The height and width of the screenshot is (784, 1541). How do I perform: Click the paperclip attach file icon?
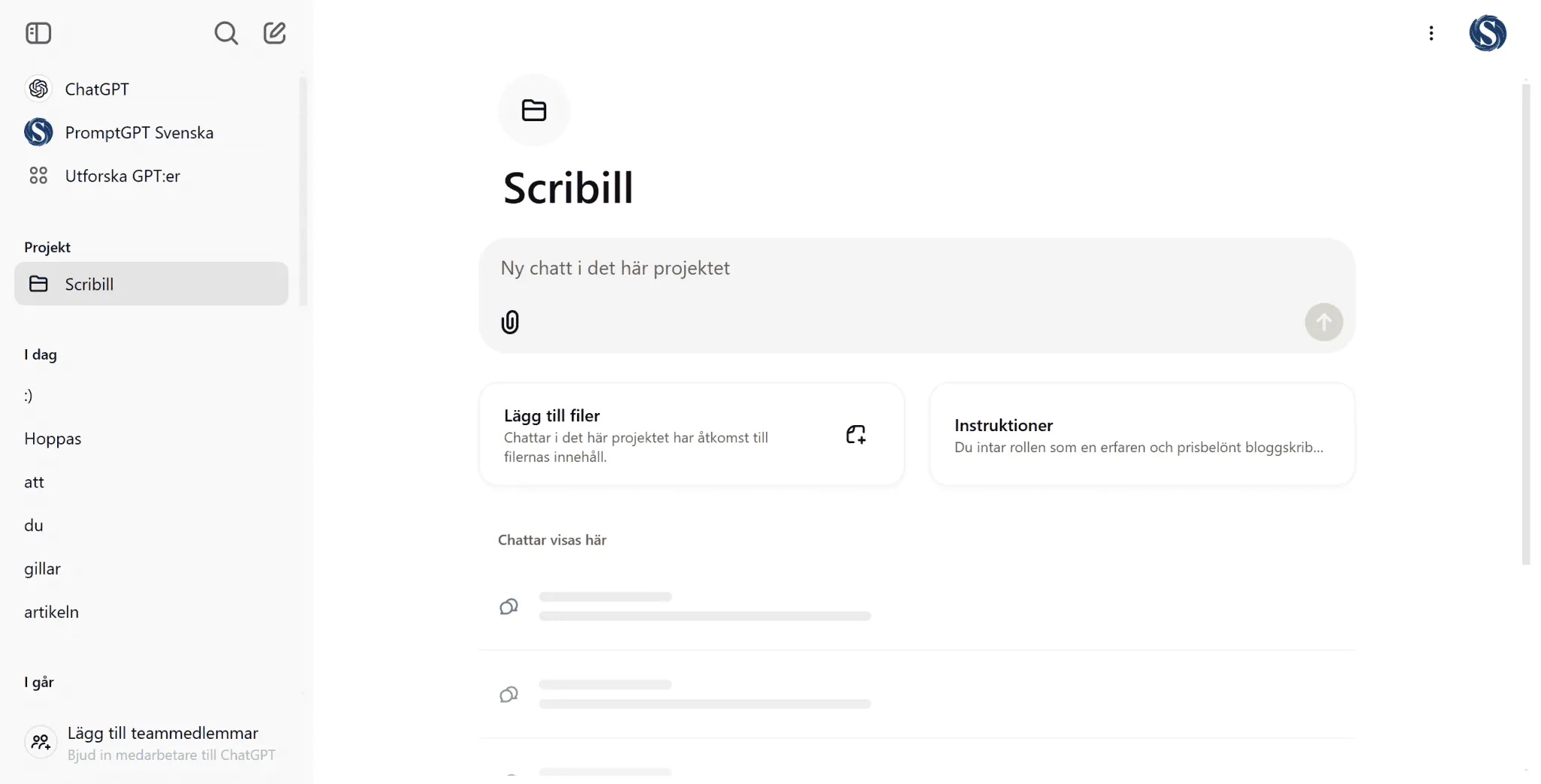[x=510, y=322]
